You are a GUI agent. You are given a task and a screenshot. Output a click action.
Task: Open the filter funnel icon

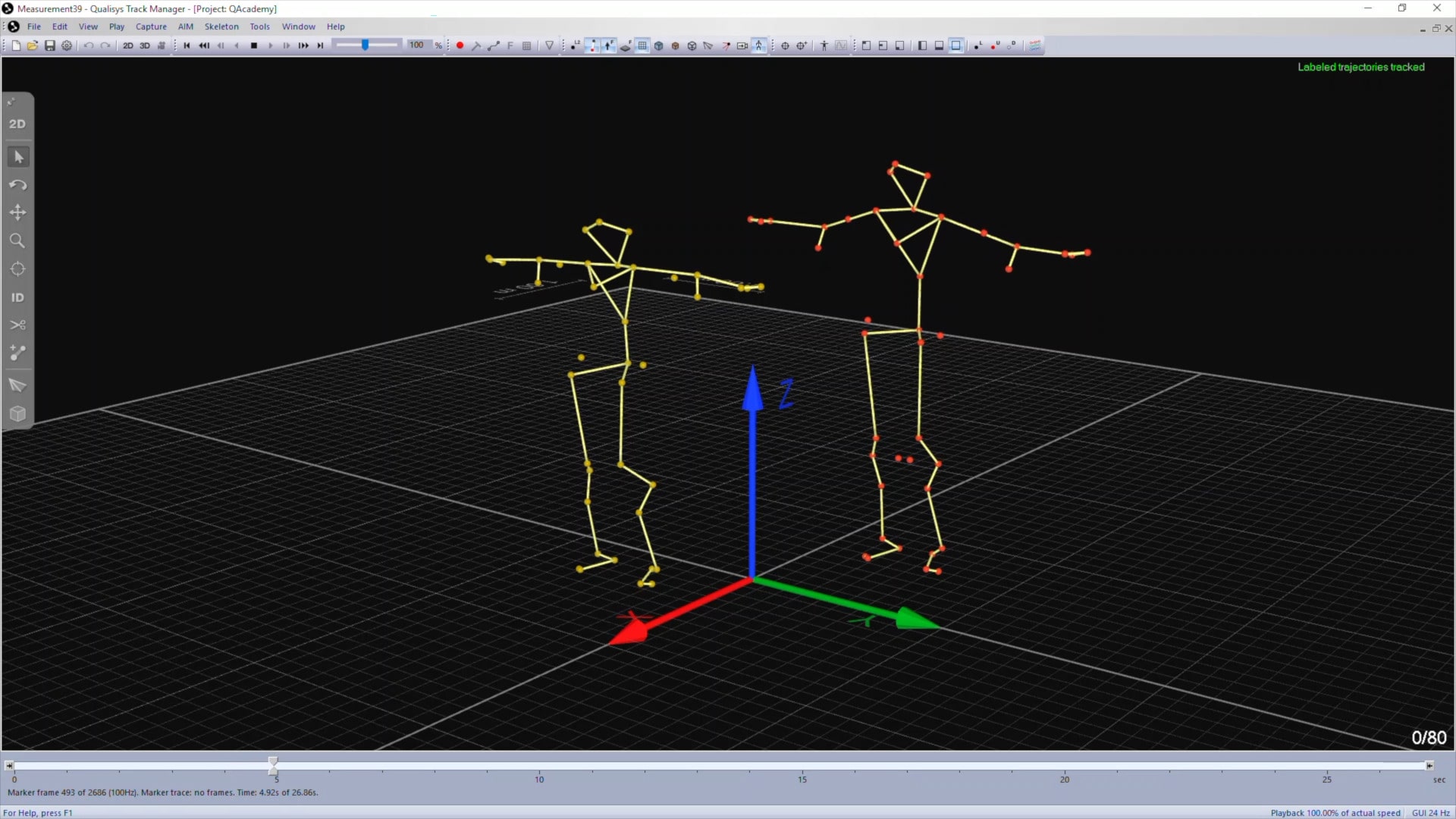(x=550, y=45)
